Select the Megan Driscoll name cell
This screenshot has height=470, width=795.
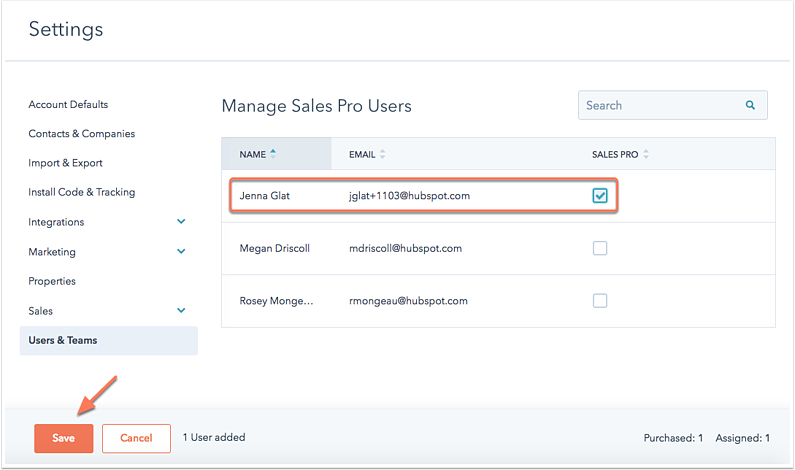275,248
